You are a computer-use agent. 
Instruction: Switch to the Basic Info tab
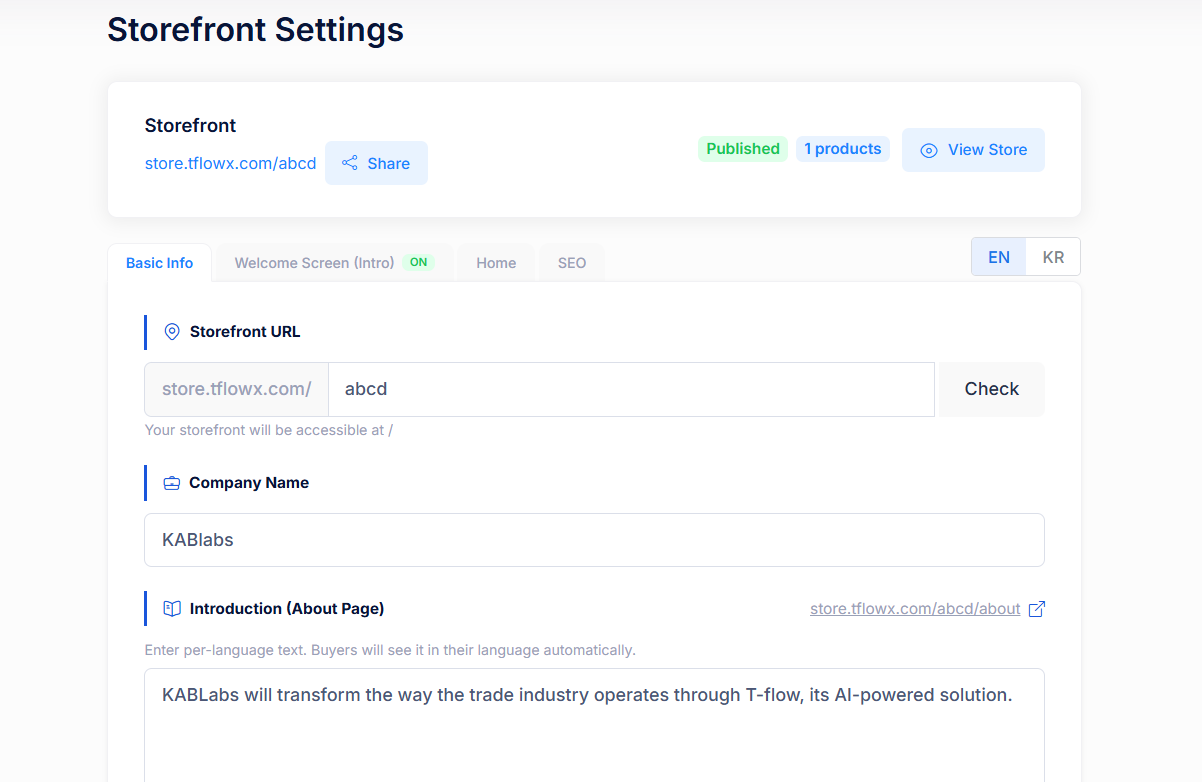coord(160,263)
